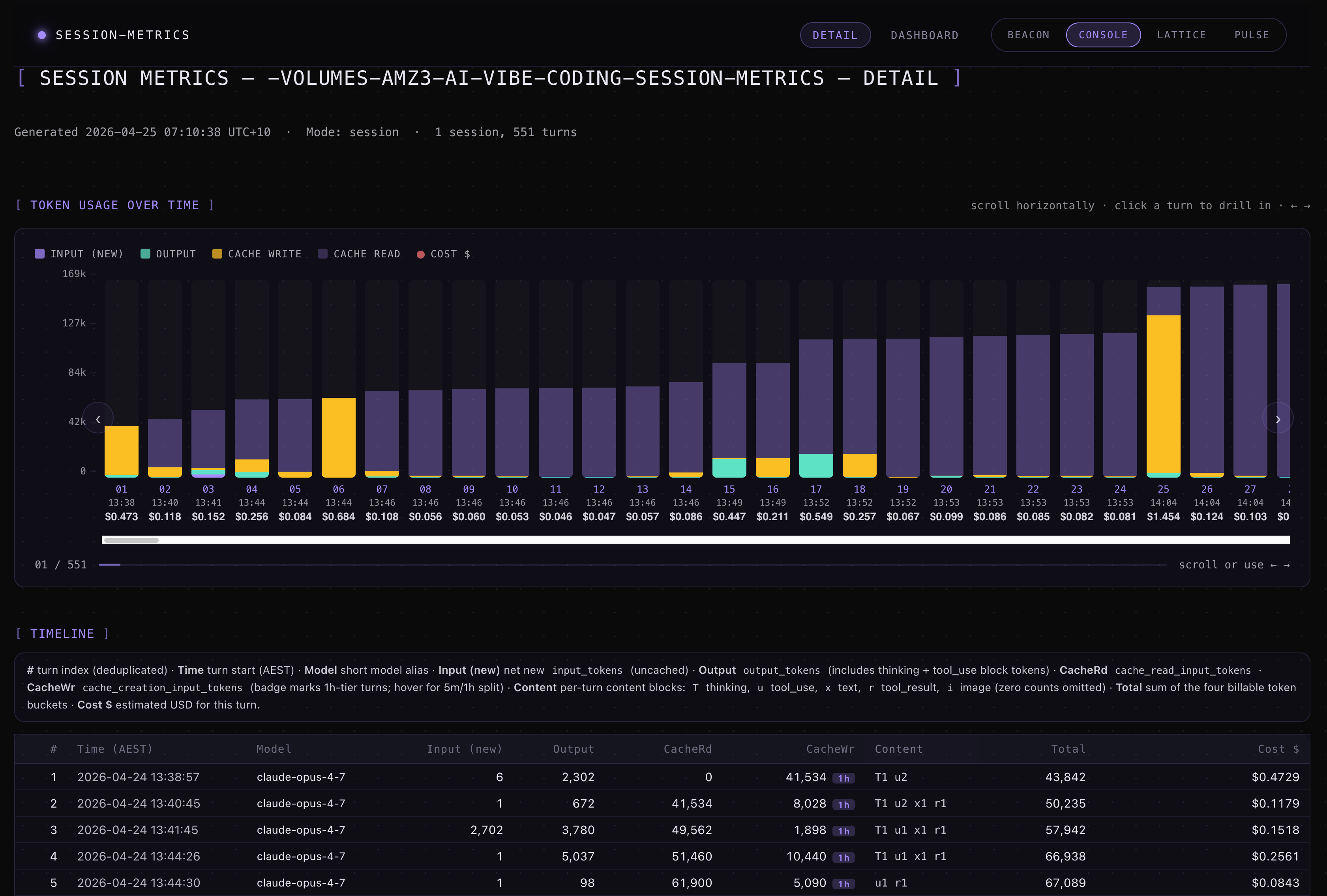
Task: Click the turn 06 cache write bar
Action: (x=339, y=437)
